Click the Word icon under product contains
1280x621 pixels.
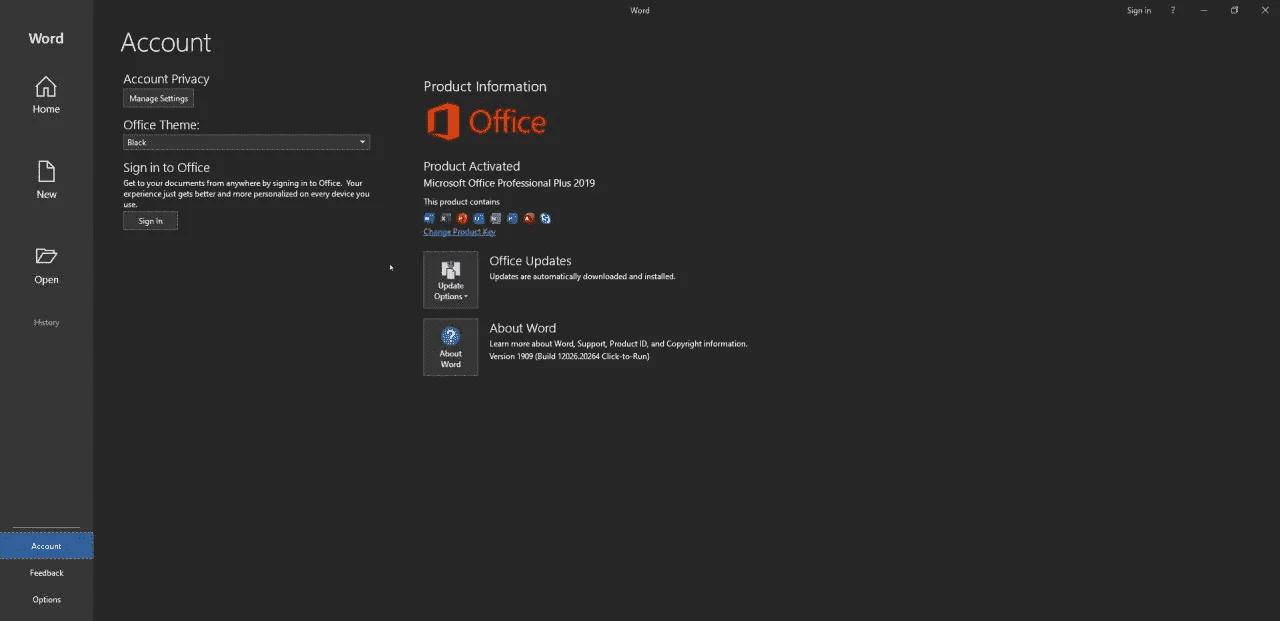click(429, 218)
